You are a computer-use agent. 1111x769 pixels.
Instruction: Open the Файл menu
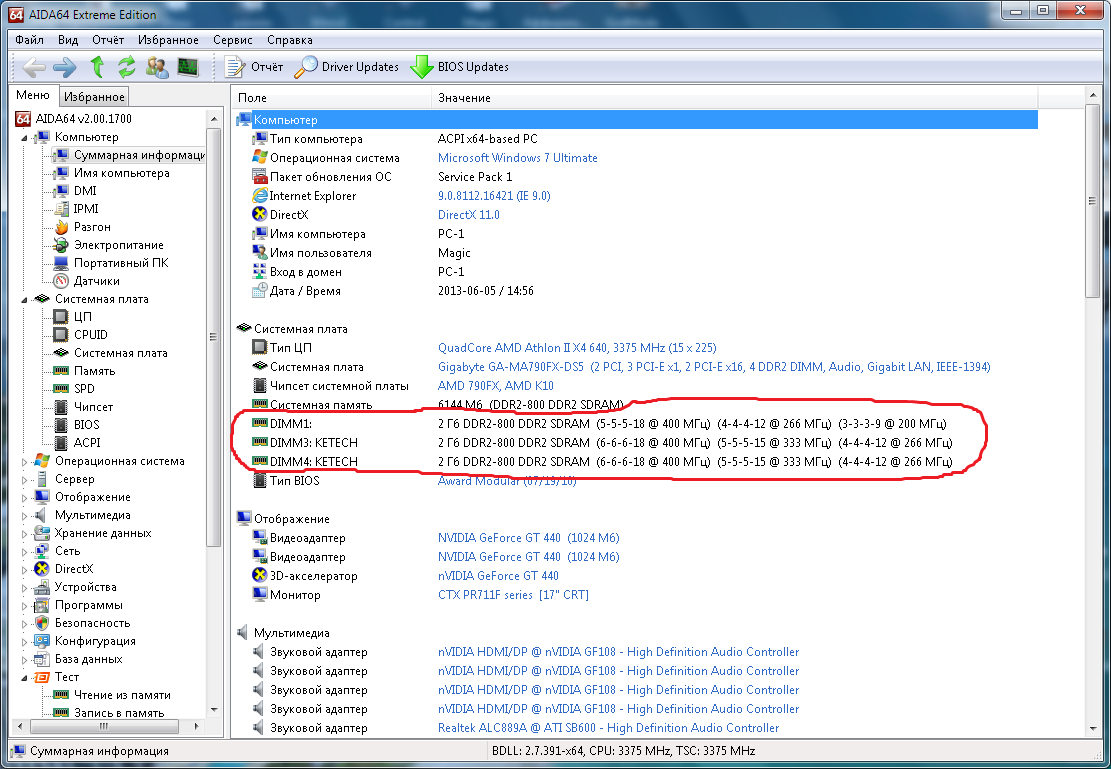(29, 40)
